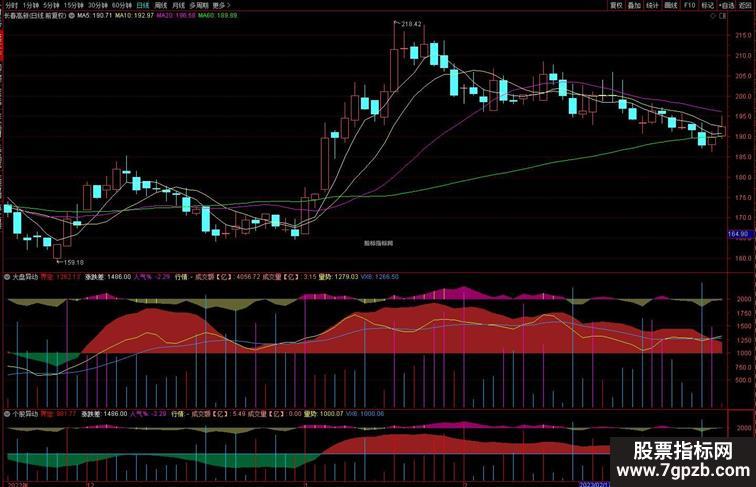
Task: Click the 大盘异动 indicator name
Action: (25, 277)
